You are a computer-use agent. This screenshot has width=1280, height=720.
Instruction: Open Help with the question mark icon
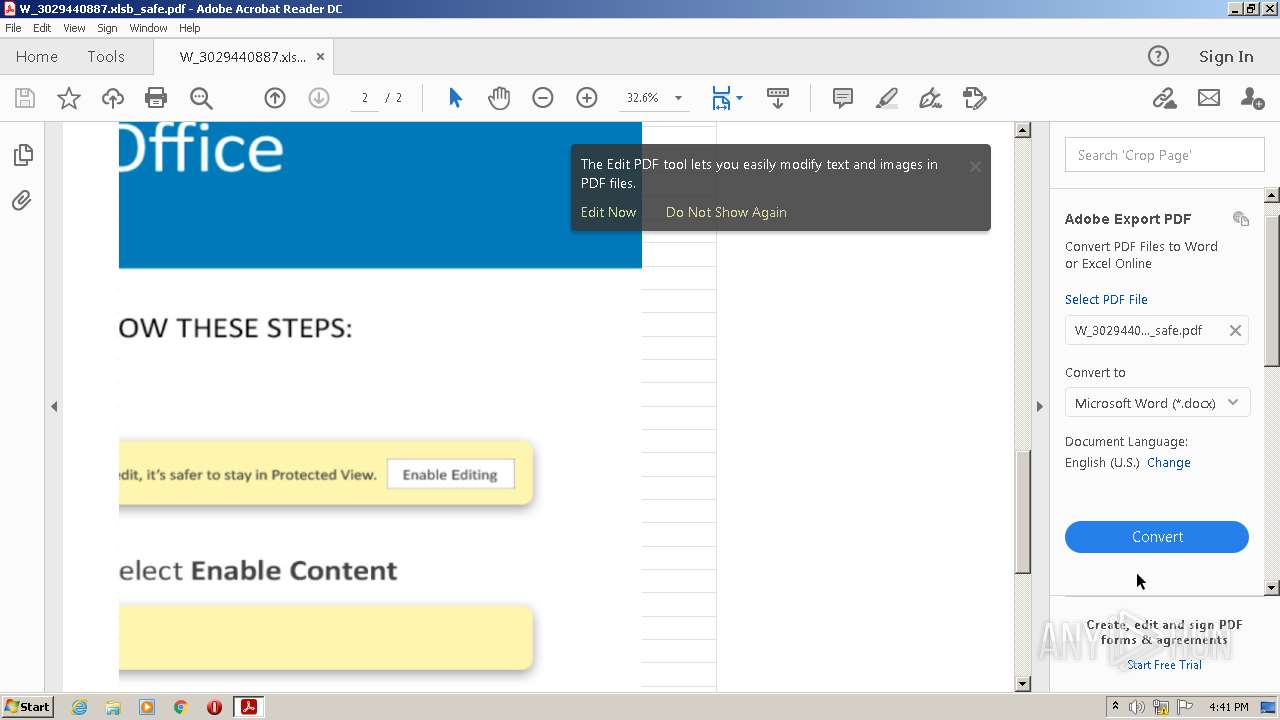[1158, 56]
